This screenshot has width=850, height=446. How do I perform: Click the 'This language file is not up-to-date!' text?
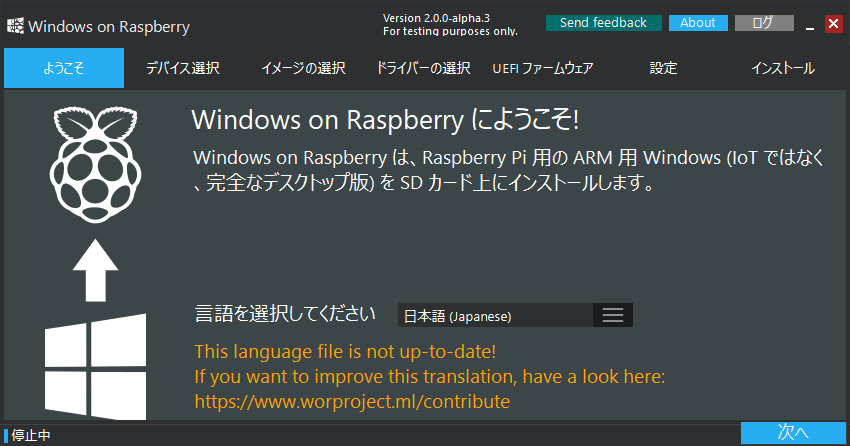point(345,352)
